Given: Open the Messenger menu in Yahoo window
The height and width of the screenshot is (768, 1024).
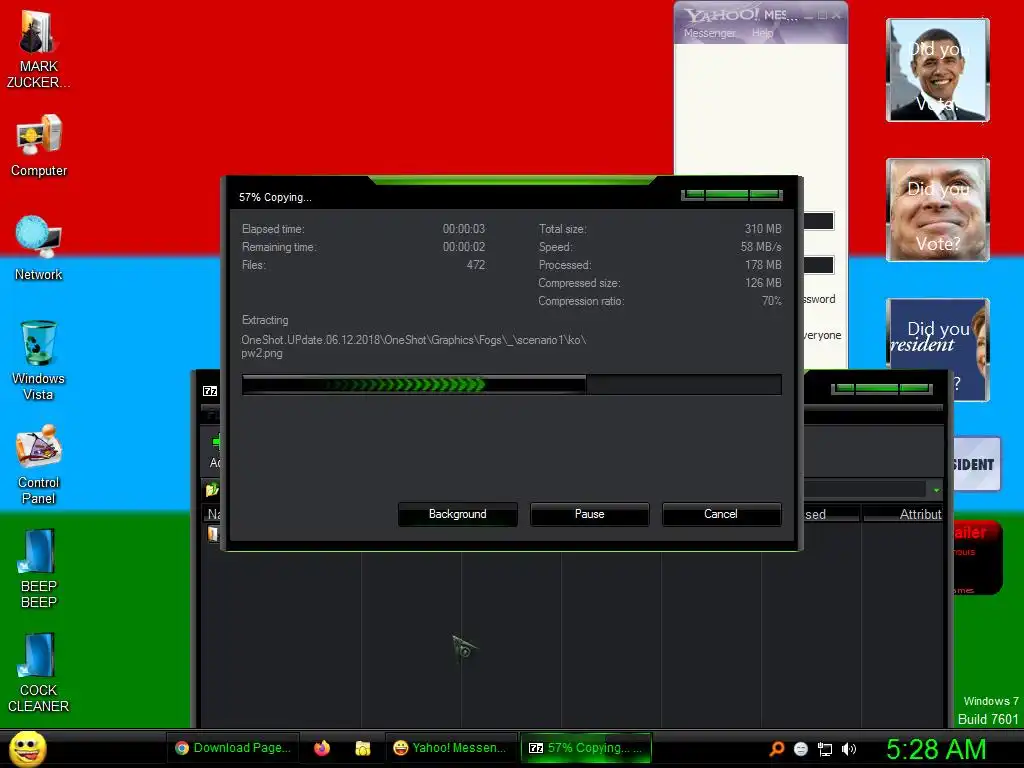Looking at the screenshot, I should (709, 33).
